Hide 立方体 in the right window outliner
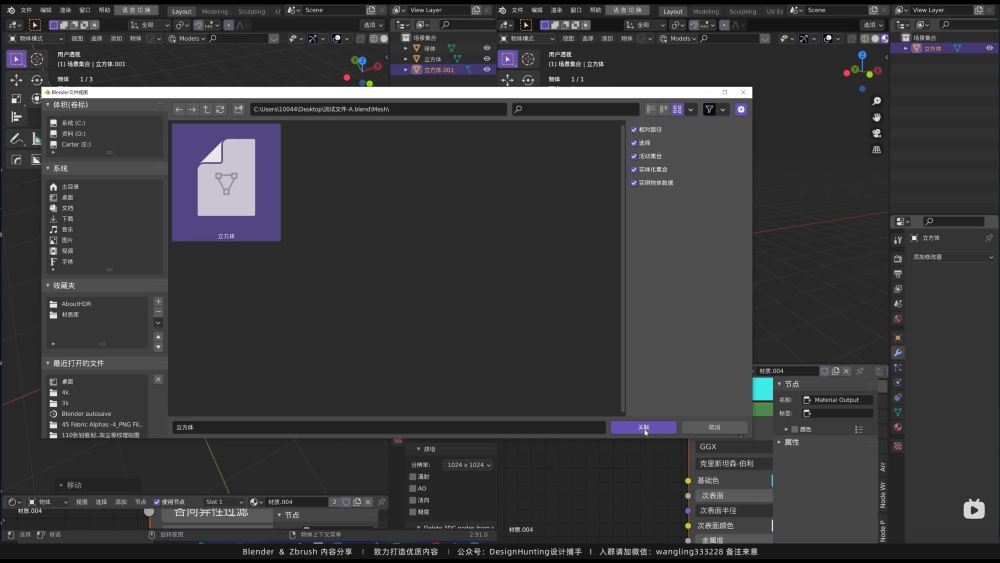Viewport: 1000px width, 563px height. [x=989, y=48]
